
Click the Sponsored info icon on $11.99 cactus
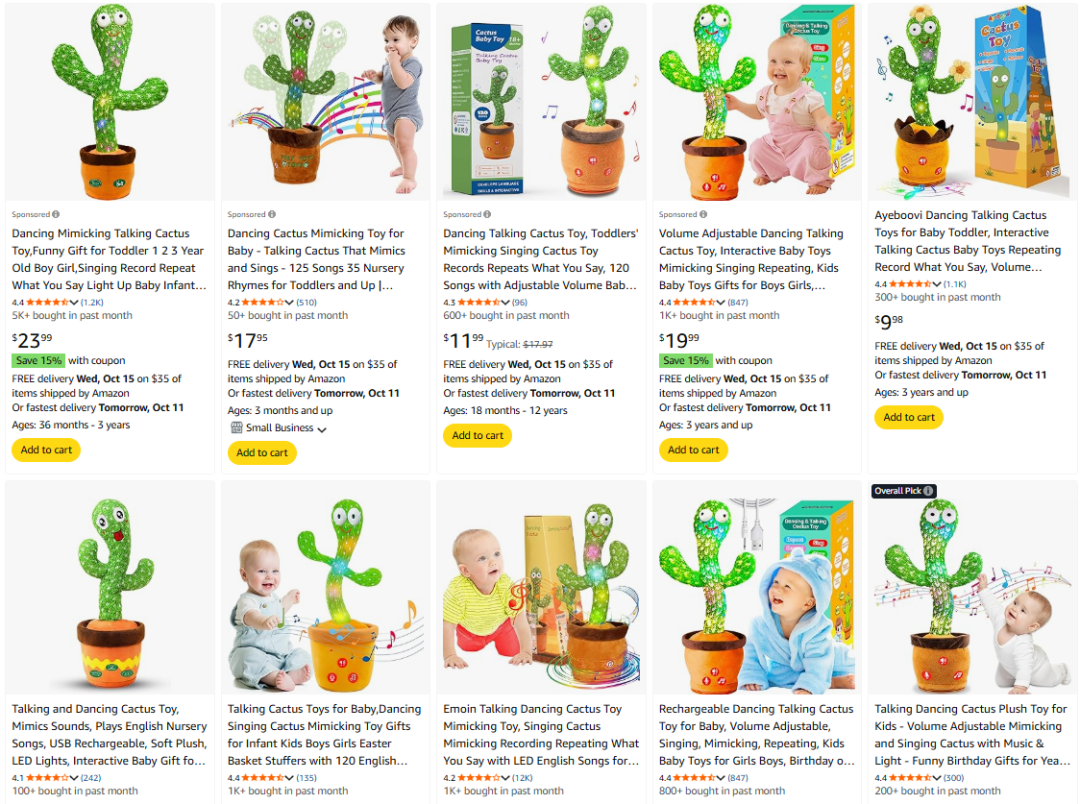[488, 214]
